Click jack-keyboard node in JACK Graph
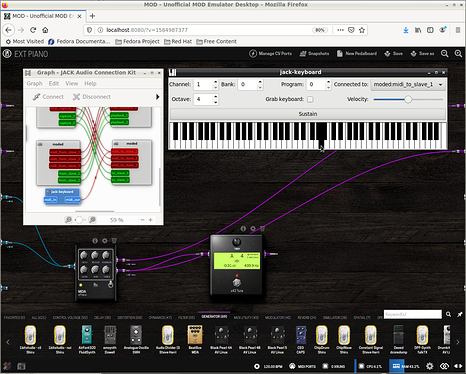This screenshot has height=374, width=466. tap(62, 196)
